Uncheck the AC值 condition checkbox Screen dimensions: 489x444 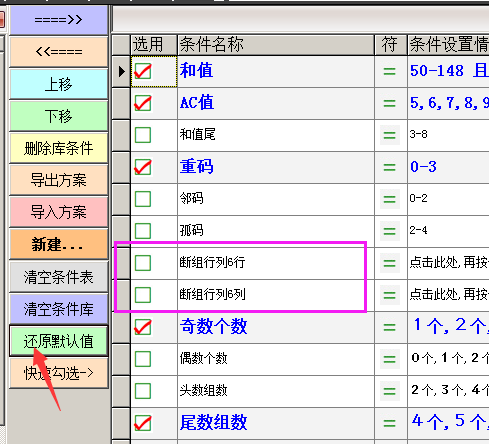143,103
